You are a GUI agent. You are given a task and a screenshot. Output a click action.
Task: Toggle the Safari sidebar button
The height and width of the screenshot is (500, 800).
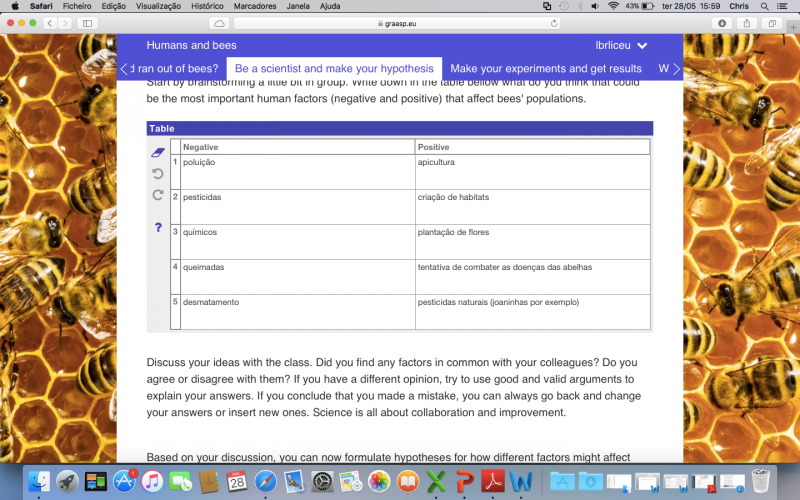click(x=87, y=23)
